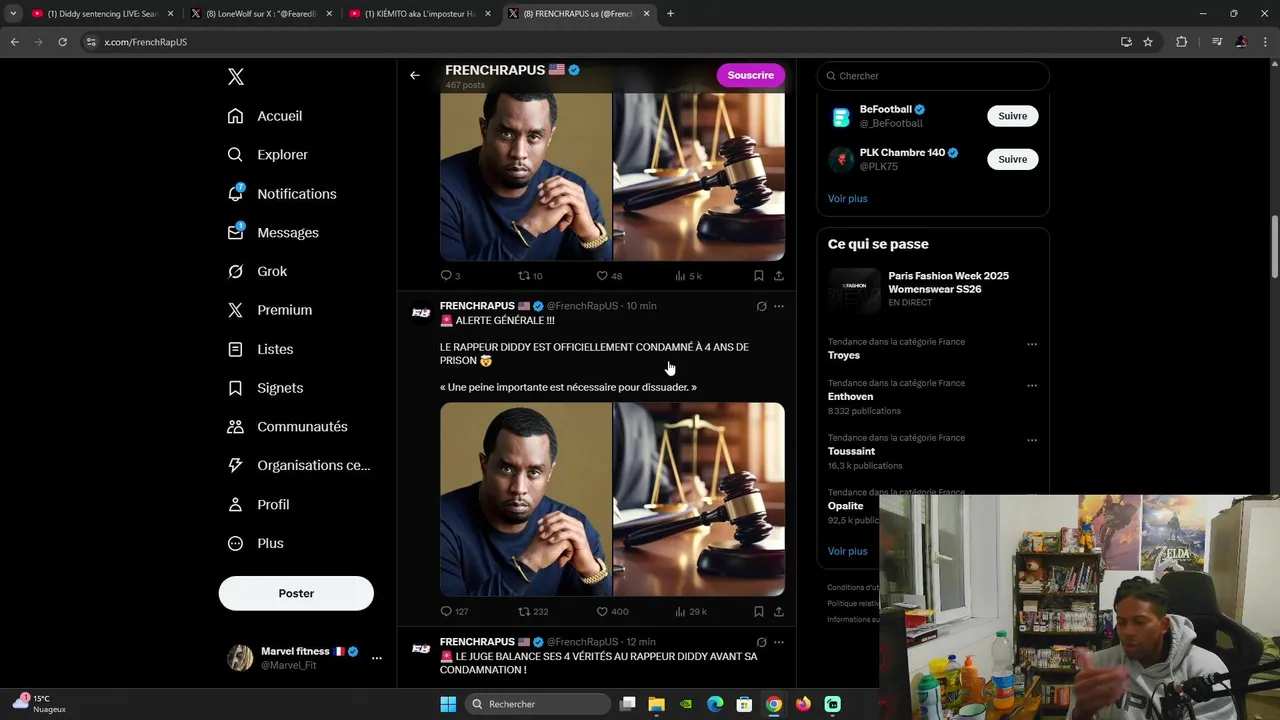Bookmark the post with 48 likes

[759, 276]
